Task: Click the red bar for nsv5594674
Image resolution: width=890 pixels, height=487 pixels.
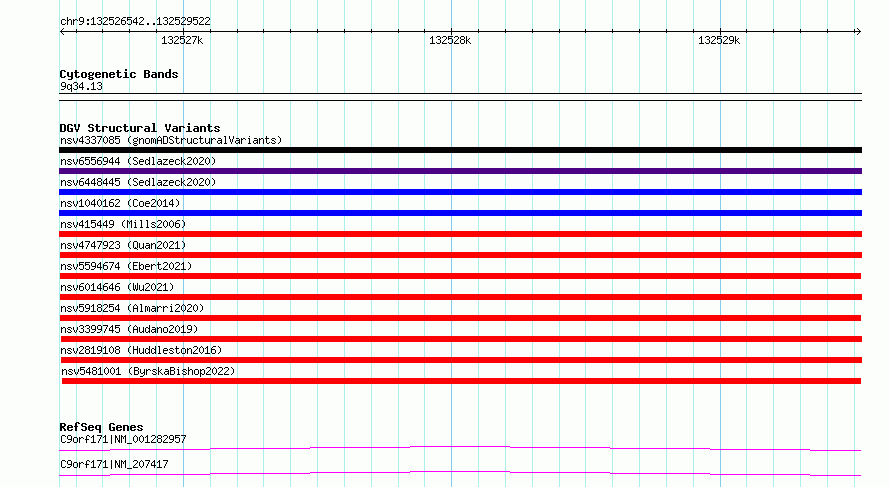Action: tap(460, 276)
